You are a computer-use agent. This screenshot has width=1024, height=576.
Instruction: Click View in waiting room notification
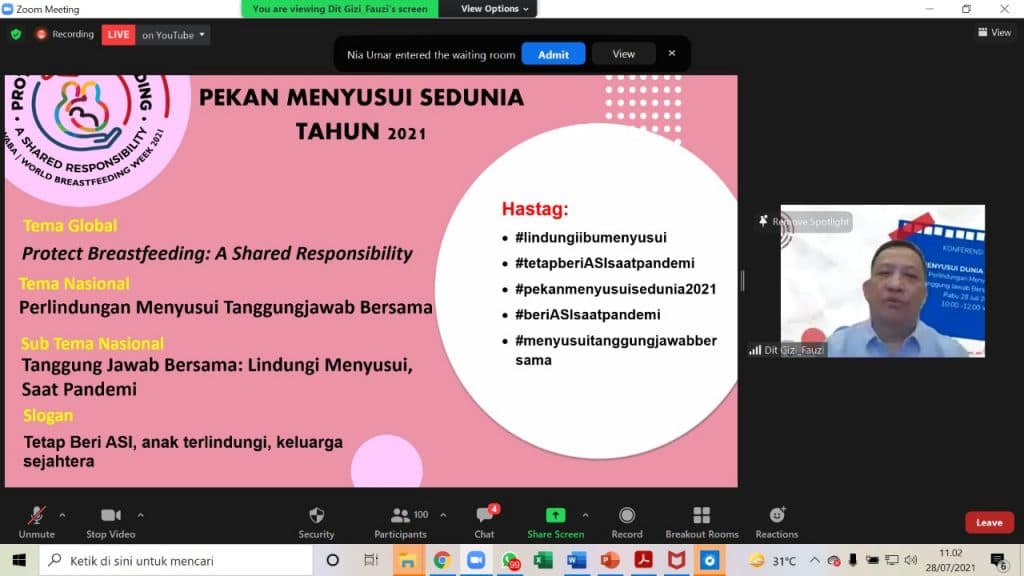click(624, 54)
